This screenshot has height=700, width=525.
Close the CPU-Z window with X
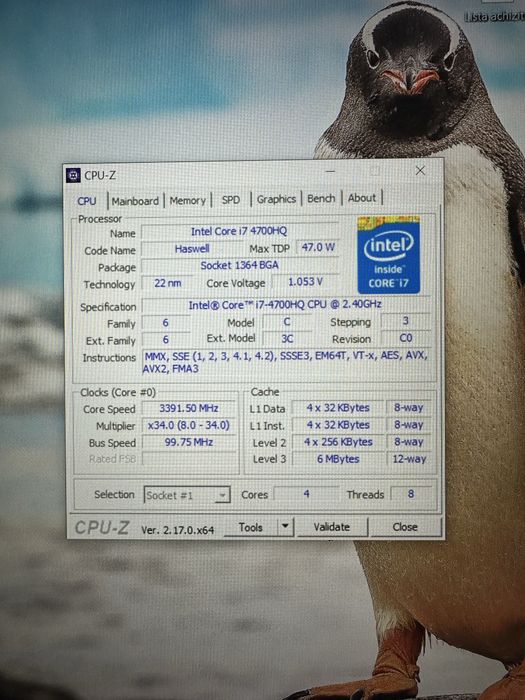(420, 170)
